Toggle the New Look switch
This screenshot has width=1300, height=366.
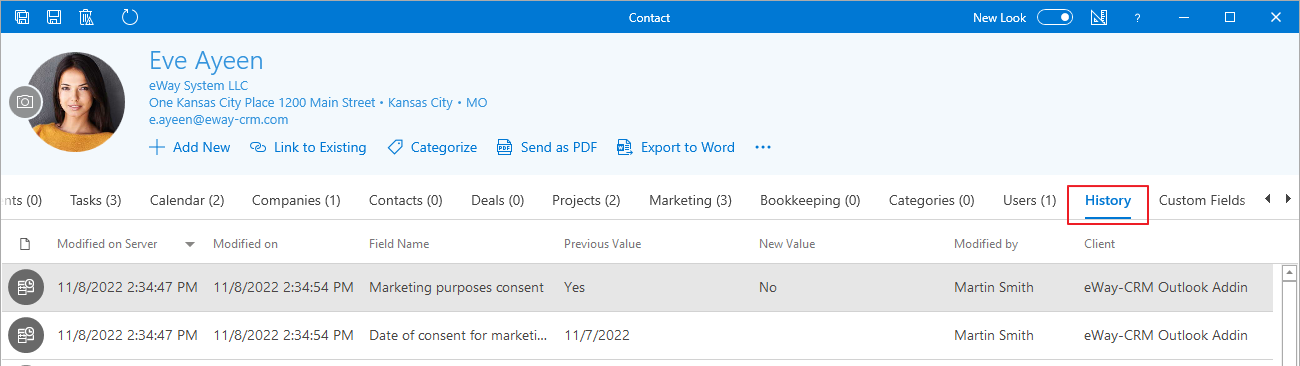tap(1054, 17)
